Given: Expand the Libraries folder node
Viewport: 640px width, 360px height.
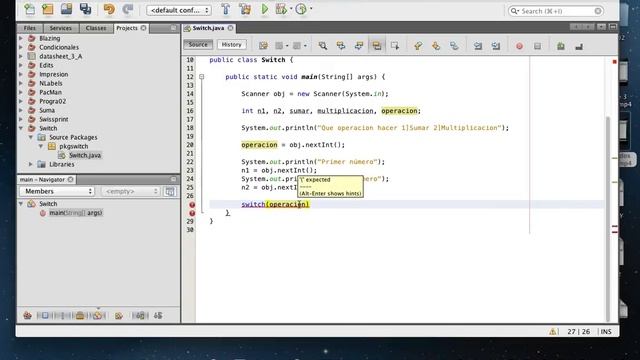Looking at the screenshot, I should [31, 164].
